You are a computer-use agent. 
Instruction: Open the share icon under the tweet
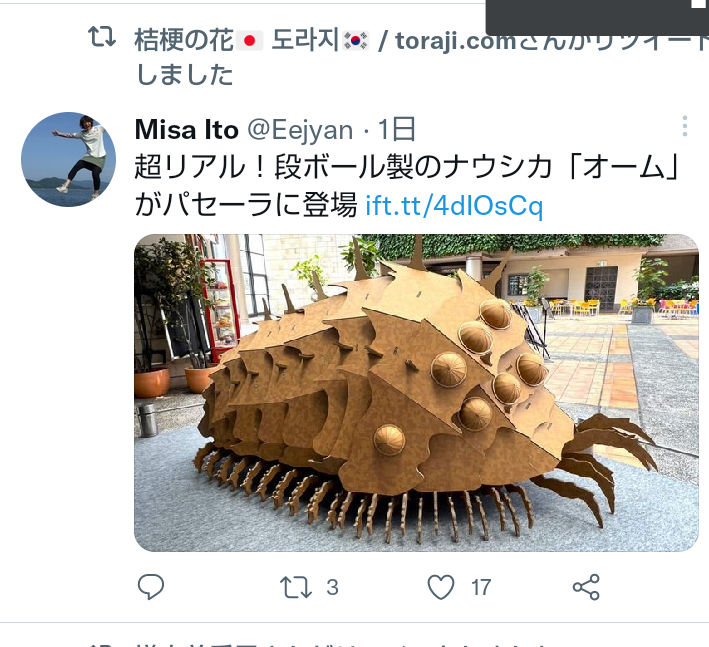point(586,587)
